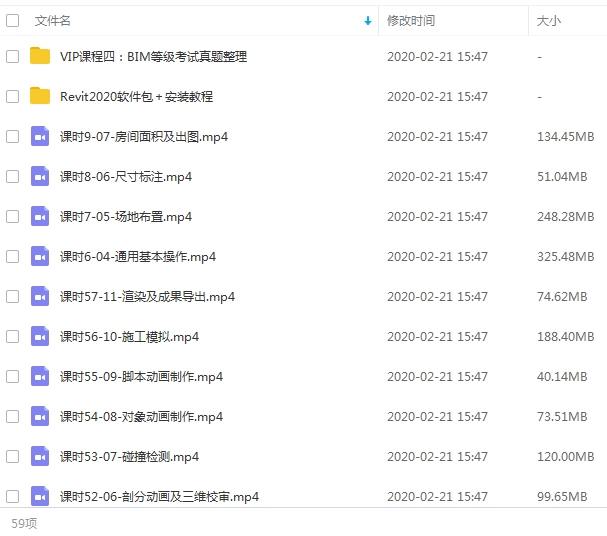Click size value 51.04MB
Screen dimensions: 607x536
562,176
